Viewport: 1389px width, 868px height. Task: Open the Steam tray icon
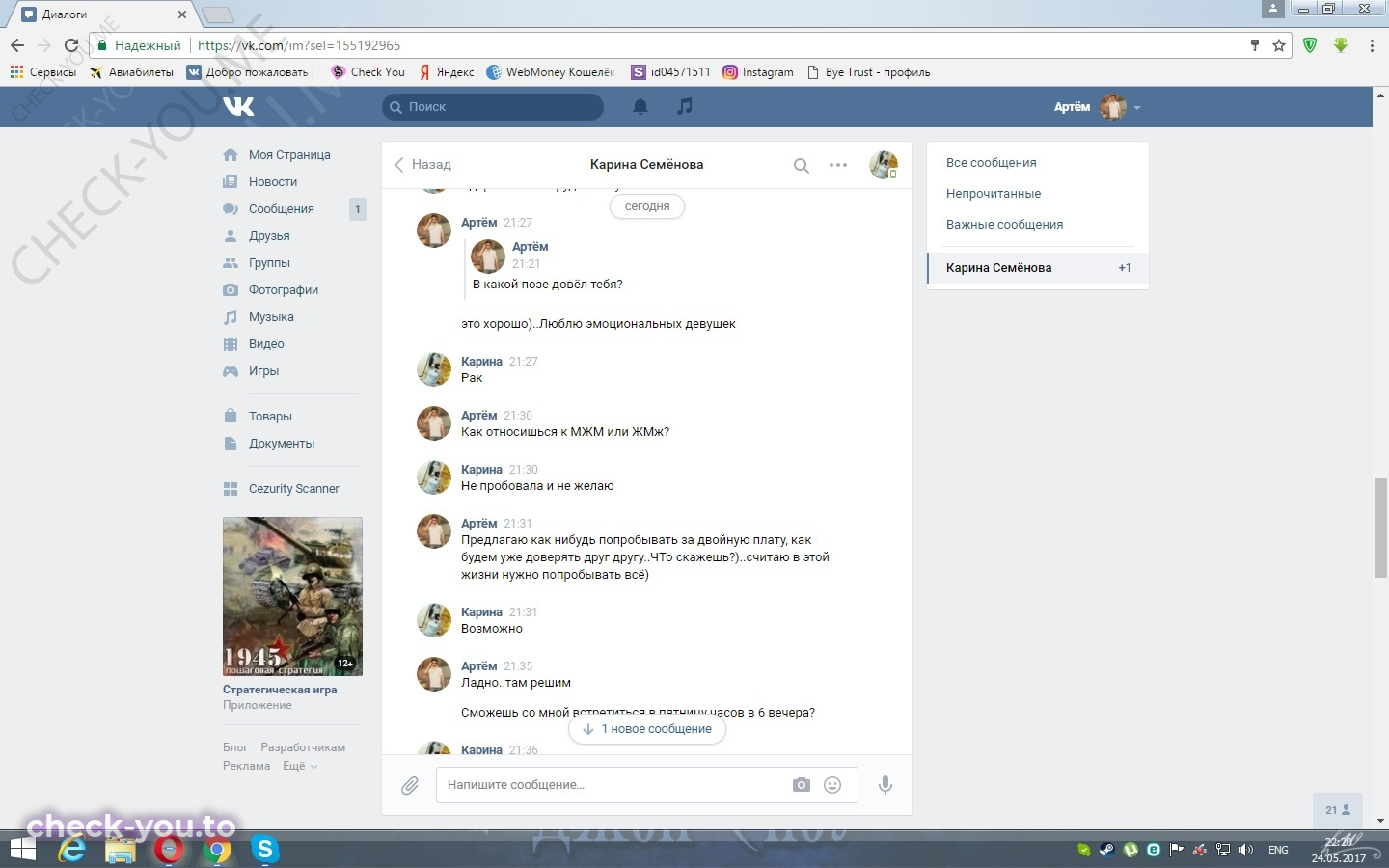1107,850
